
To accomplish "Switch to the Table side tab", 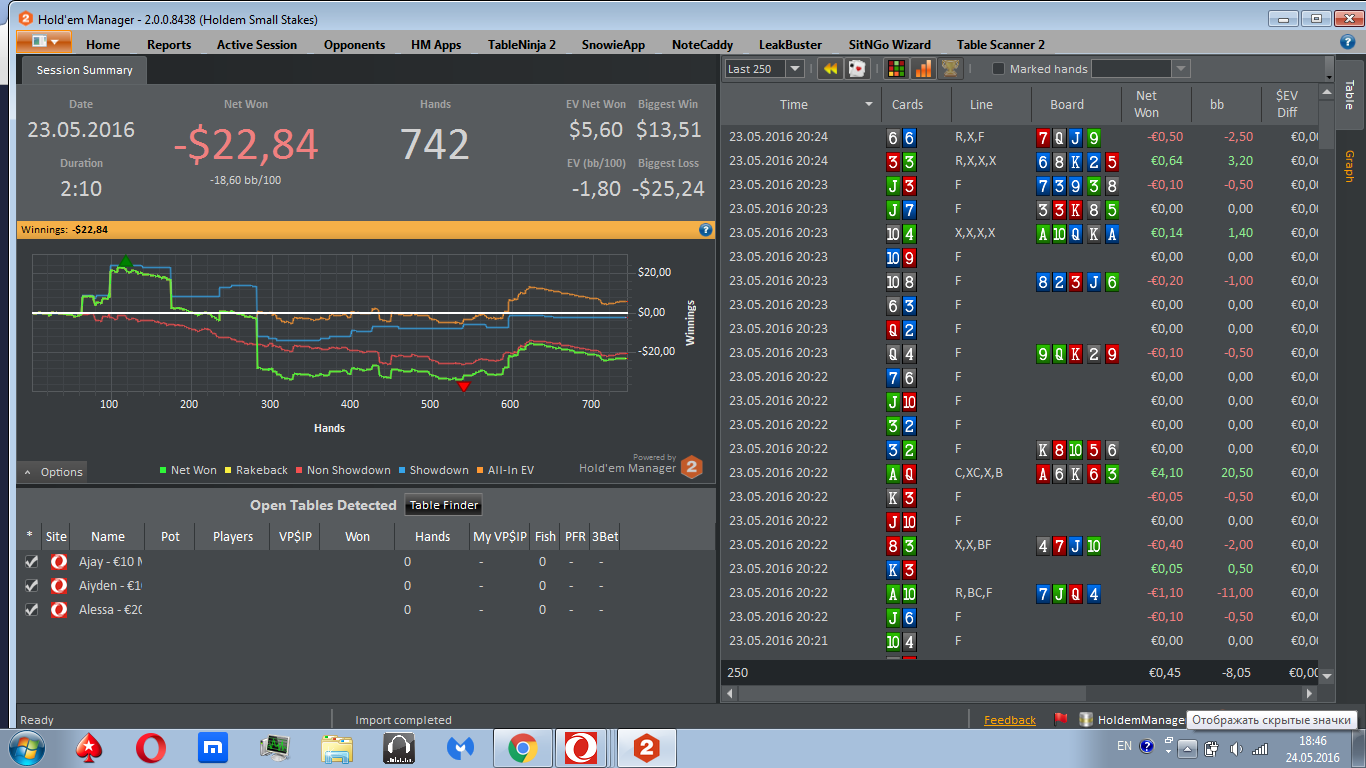I will [1349, 95].
